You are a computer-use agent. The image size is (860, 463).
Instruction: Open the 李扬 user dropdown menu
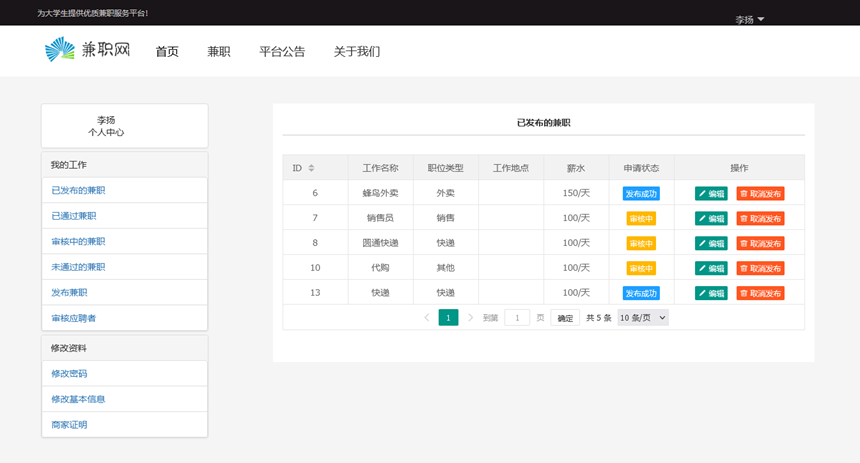click(749, 19)
